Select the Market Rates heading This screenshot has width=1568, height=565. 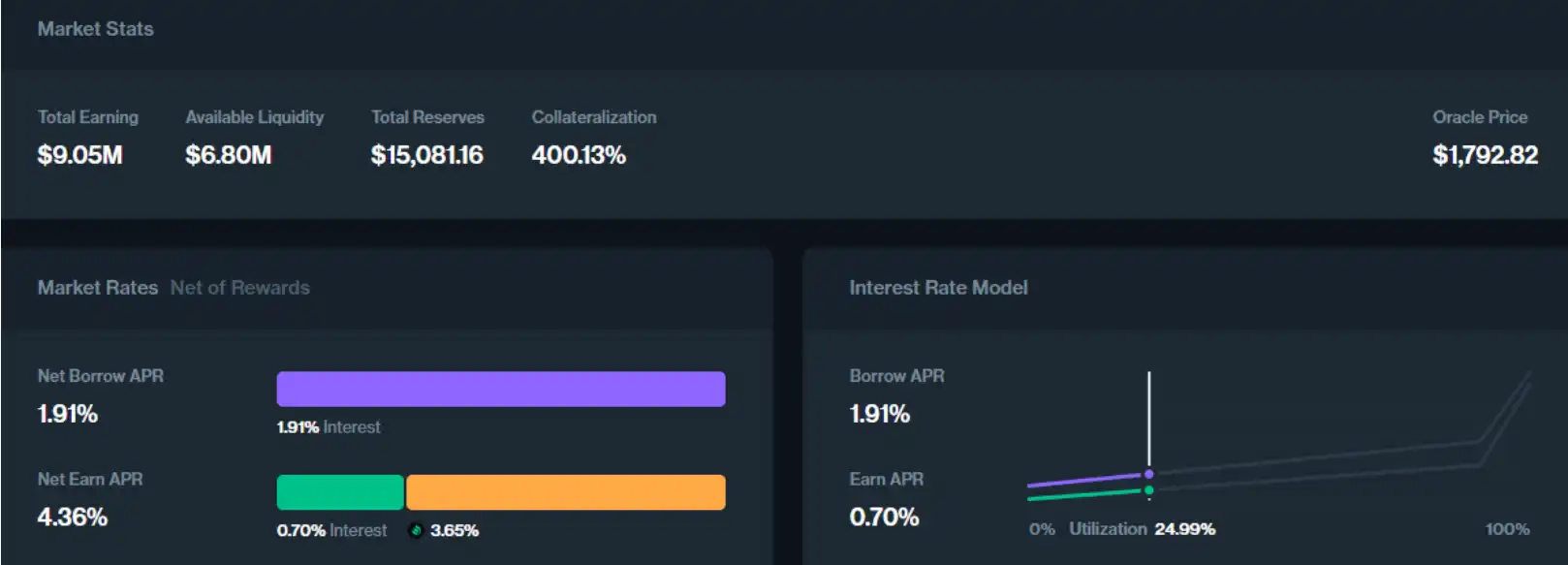point(97,288)
